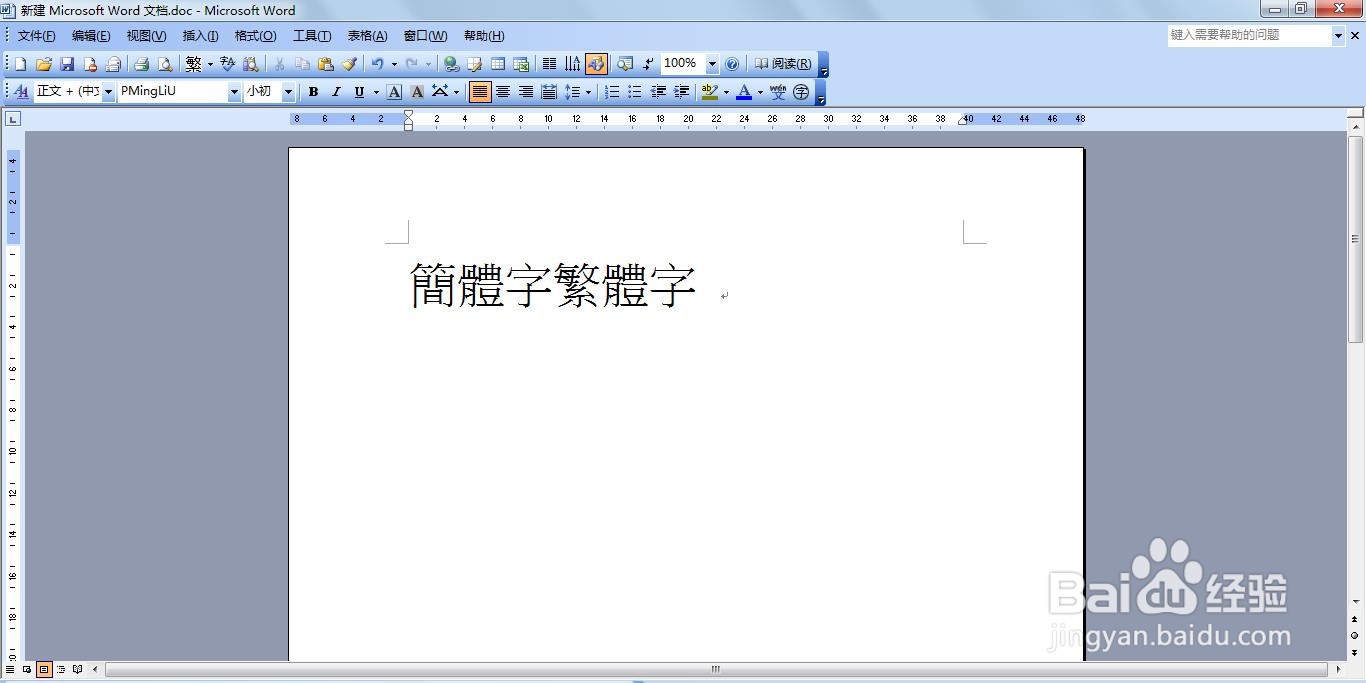Screen dimensions: 1366x683
Task: Toggle italic formatting
Action: 336,92
